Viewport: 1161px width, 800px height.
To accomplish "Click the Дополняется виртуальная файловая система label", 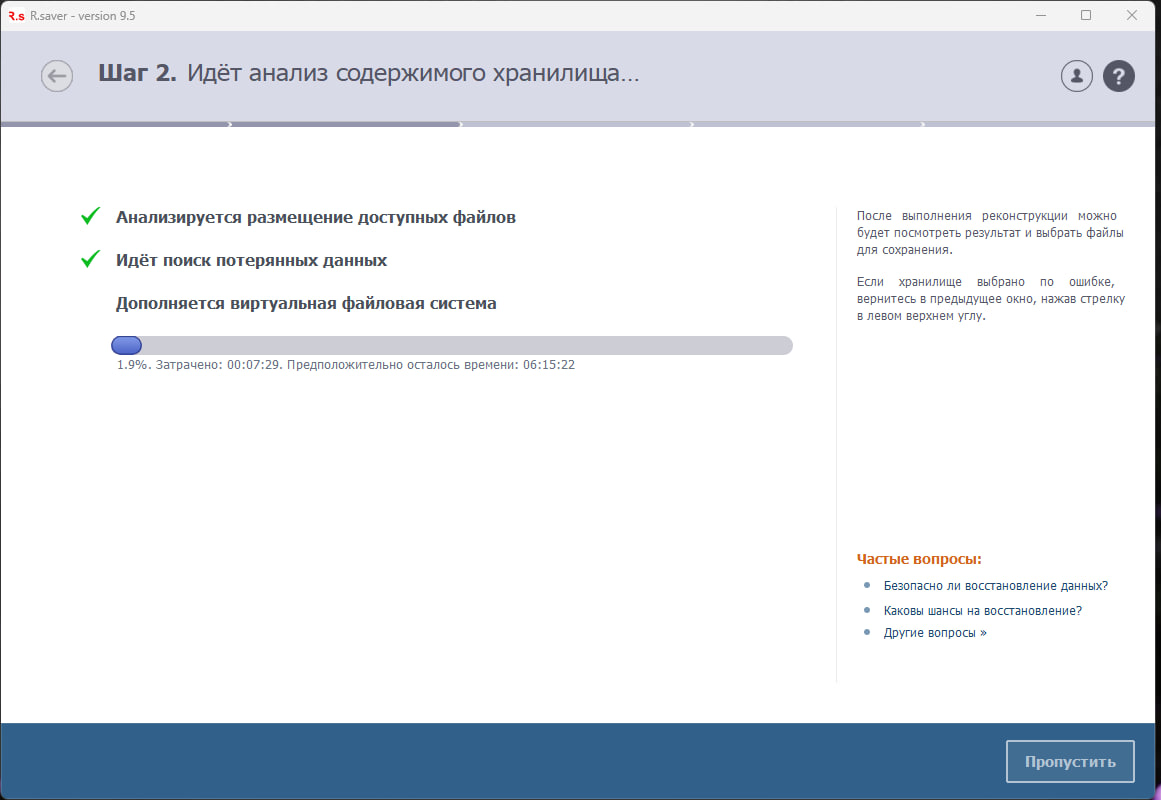I will [306, 303].
